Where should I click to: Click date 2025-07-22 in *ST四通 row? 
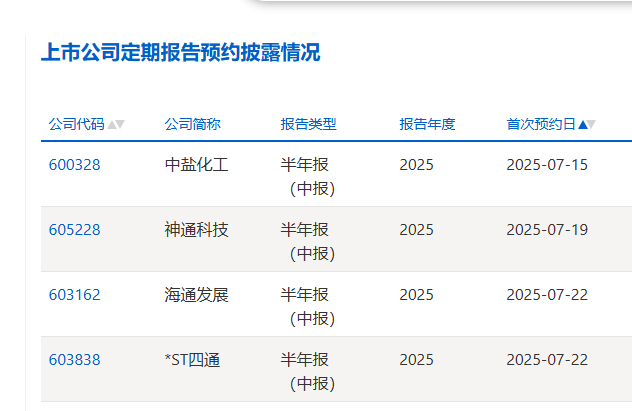[547, 359]
